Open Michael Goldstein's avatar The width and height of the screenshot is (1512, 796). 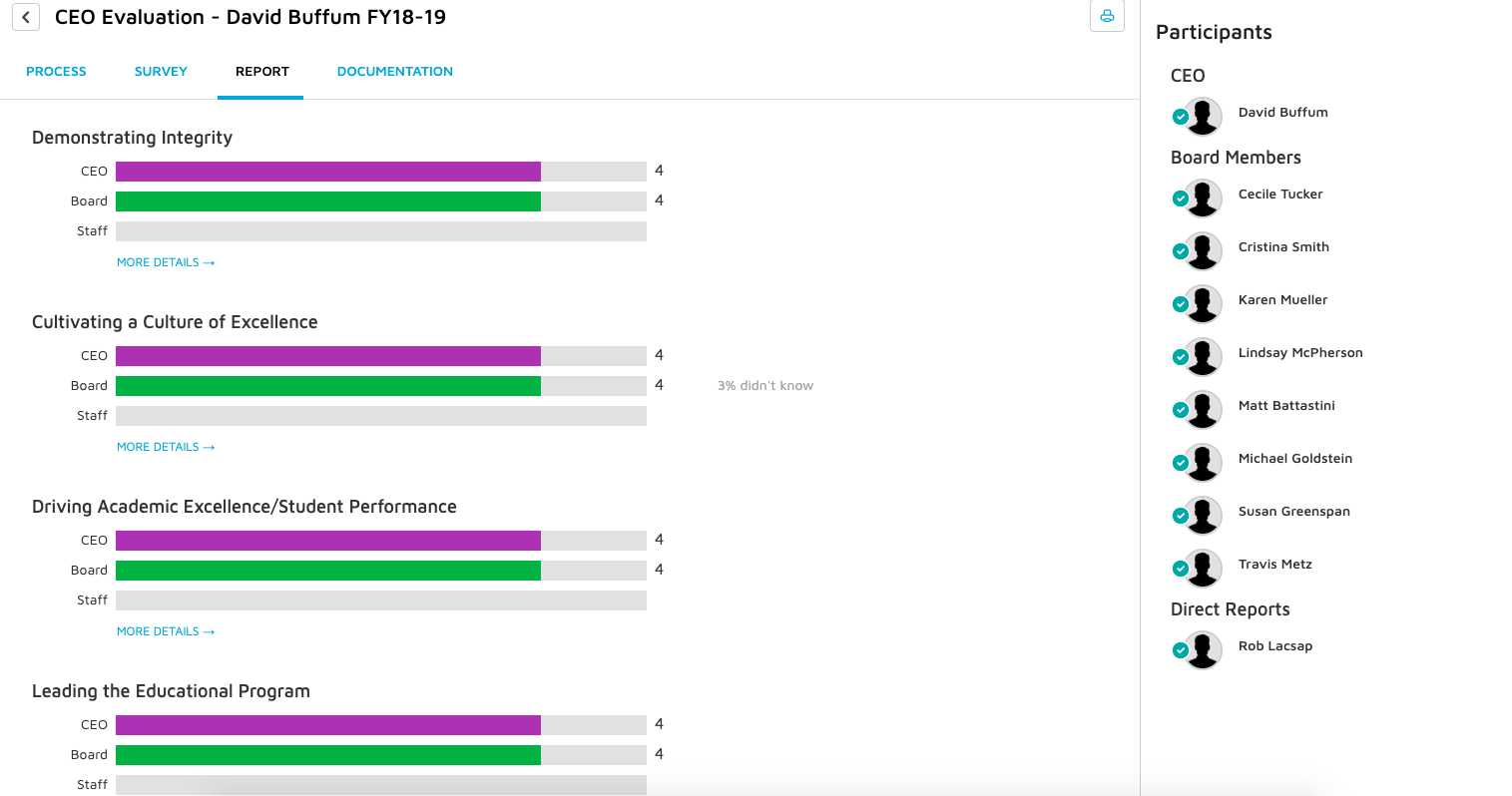pos(1204,462)
